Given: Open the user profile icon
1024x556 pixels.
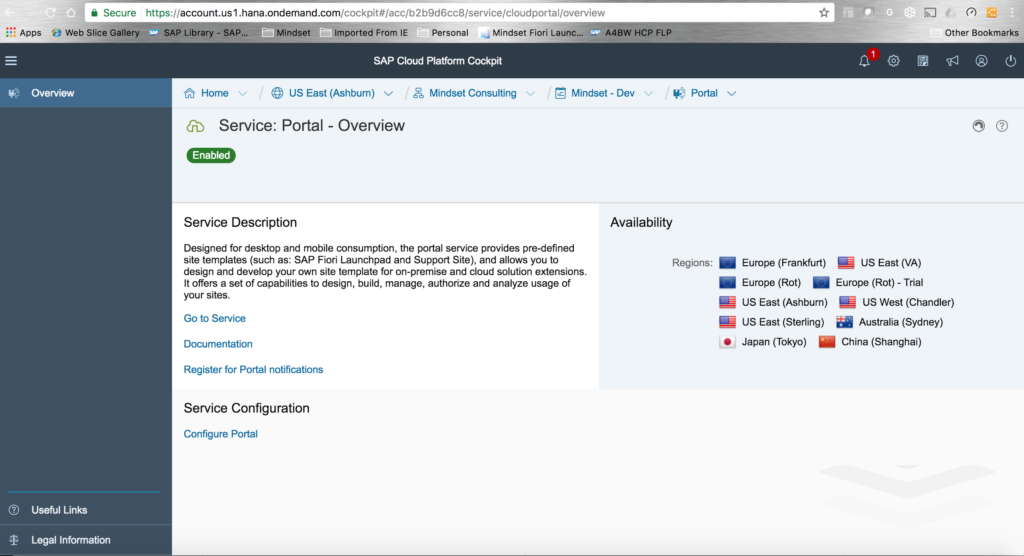Looking at the screenshot, I should click(982, 61).
